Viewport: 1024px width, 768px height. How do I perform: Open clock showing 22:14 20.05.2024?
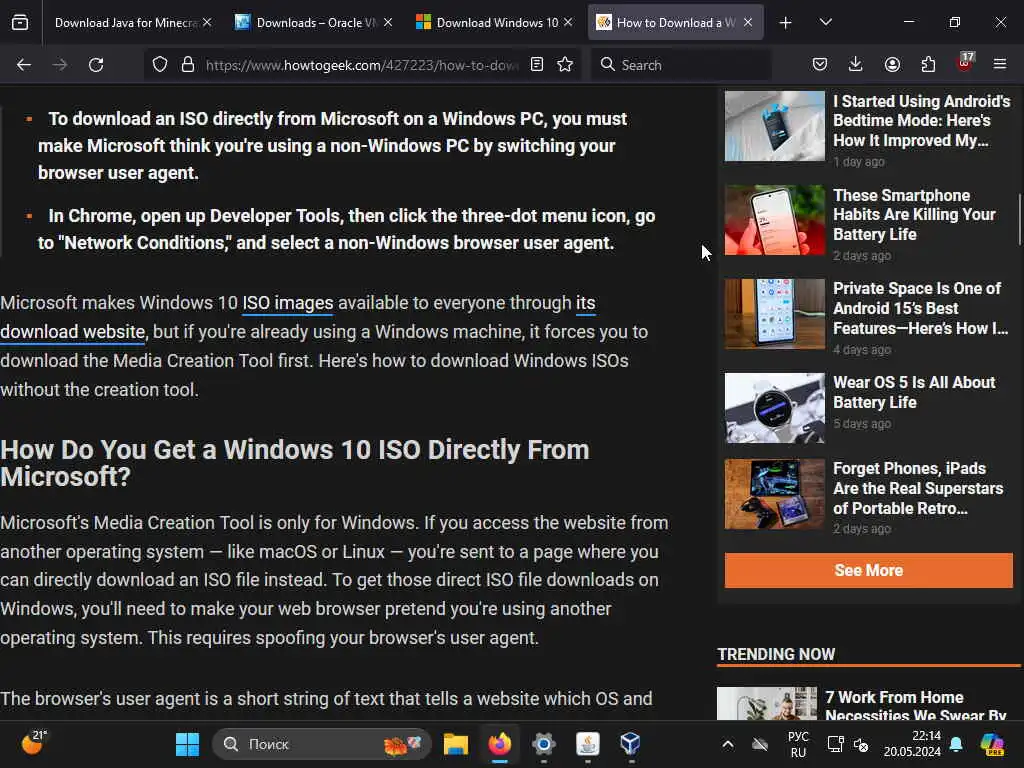pyautogui.click(x=912, y=744)
